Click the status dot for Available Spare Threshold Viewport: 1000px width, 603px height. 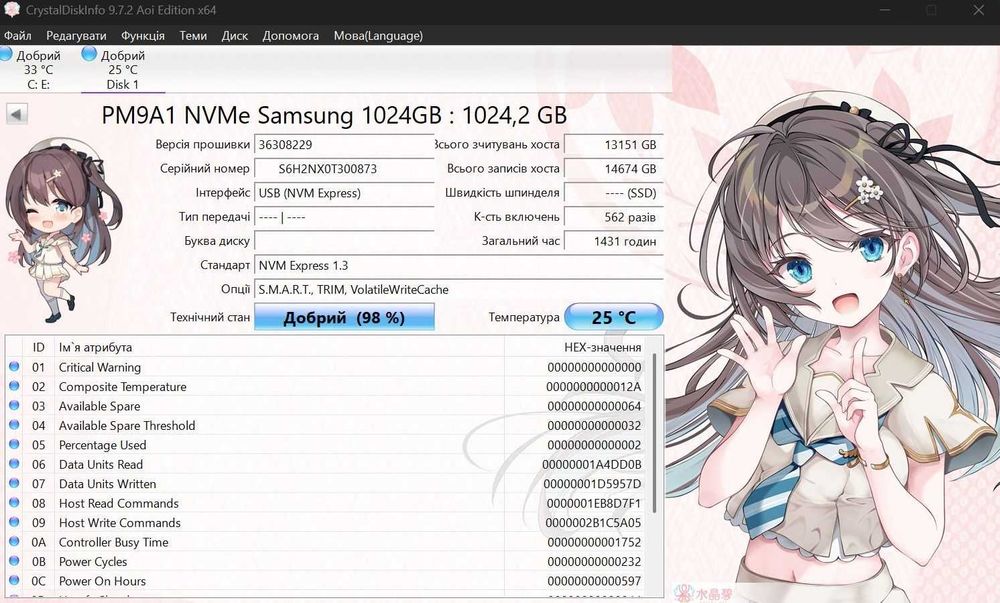point(14,425)
